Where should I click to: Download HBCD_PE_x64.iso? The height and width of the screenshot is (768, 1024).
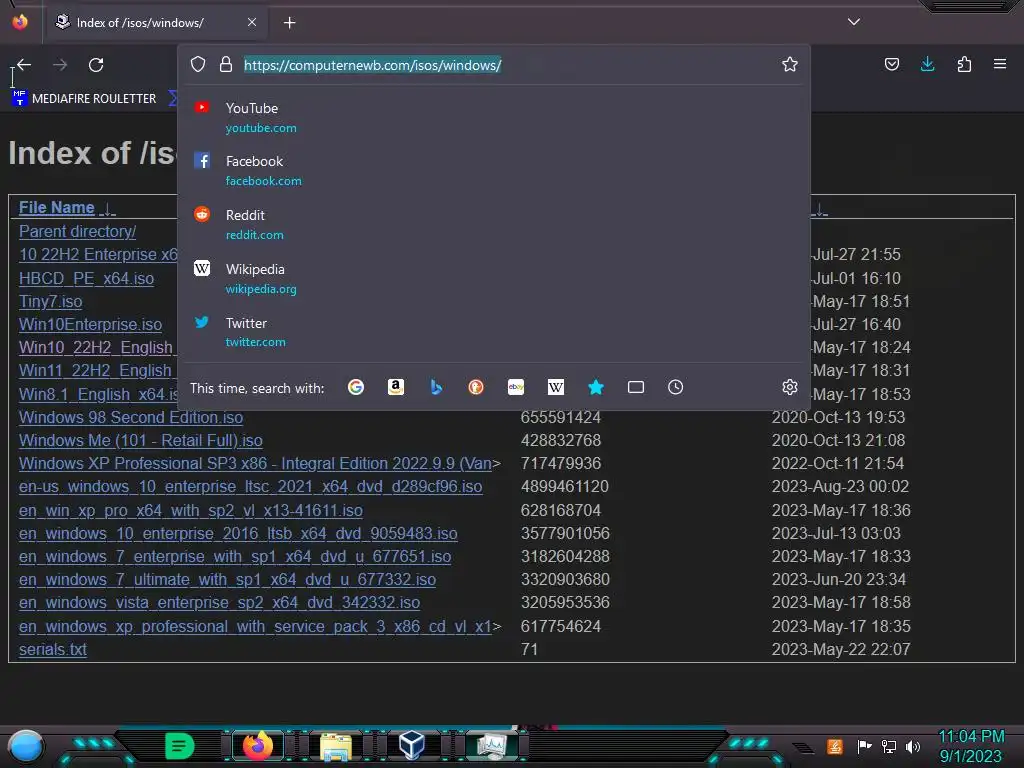(86, 278)
